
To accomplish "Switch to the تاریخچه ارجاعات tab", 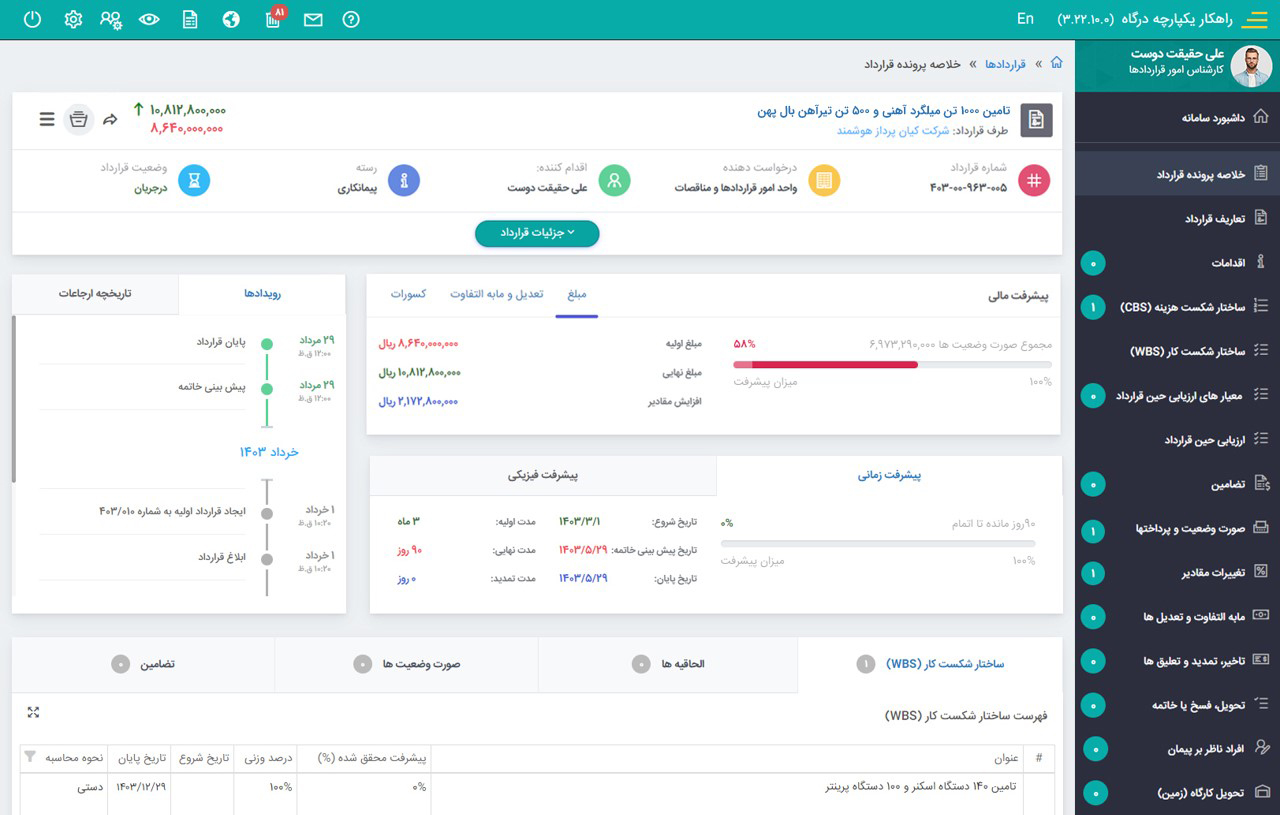I will point(95,294).
